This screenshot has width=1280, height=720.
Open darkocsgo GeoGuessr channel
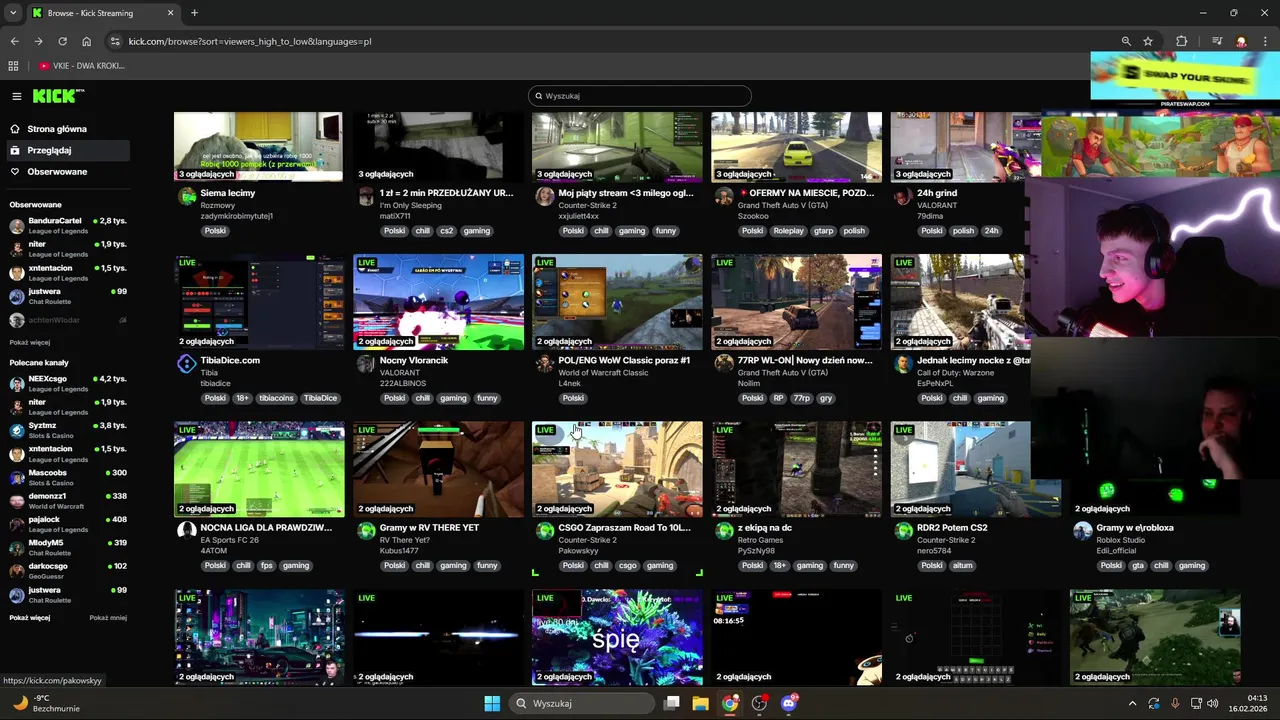(67, 570)
